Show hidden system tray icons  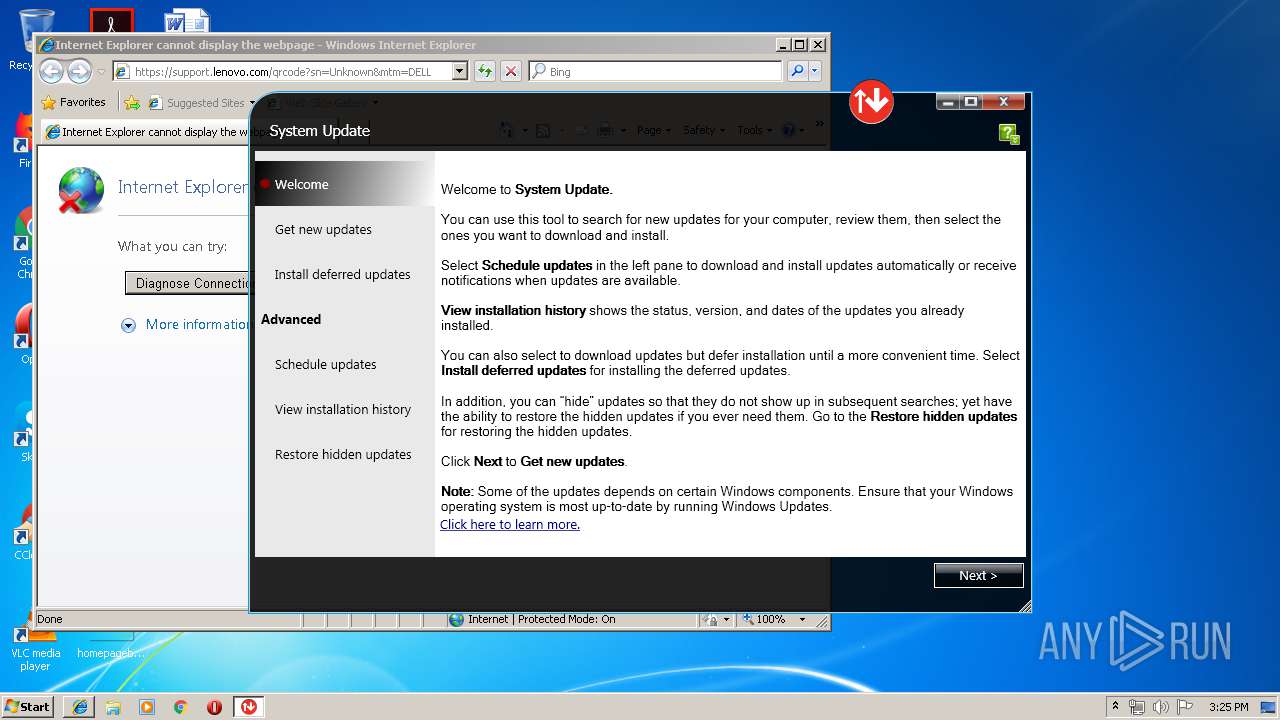click(x=1115, y=707)
